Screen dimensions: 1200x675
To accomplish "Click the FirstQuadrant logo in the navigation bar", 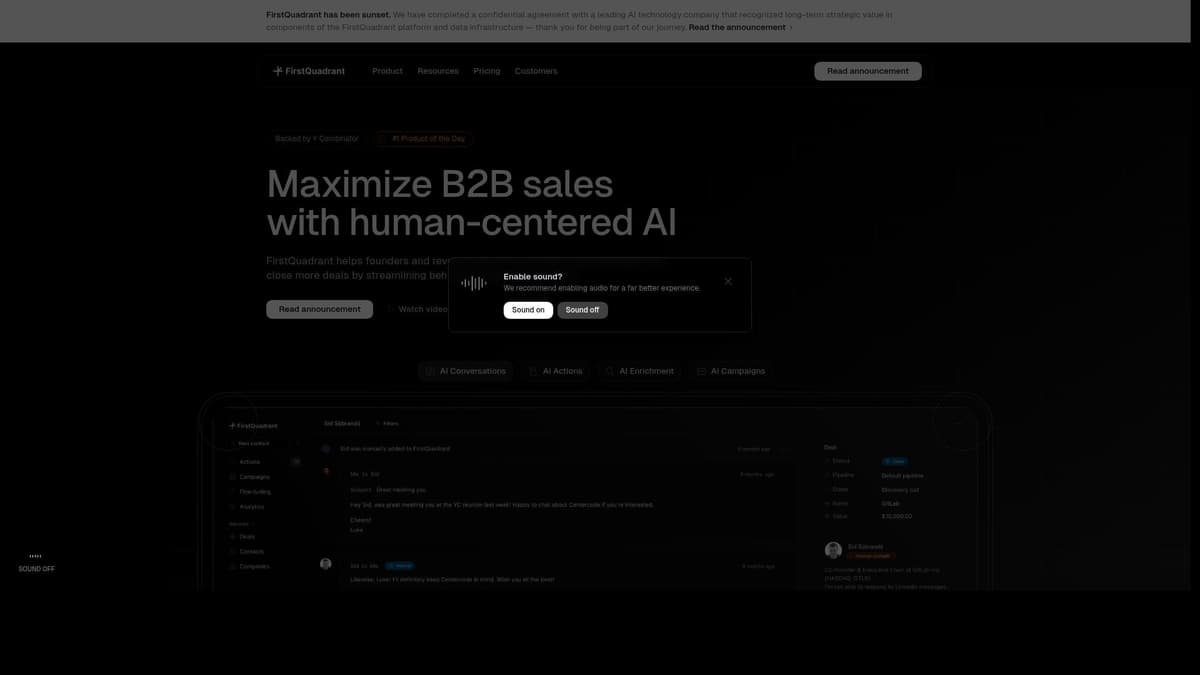I will click(x=308, y=71).
